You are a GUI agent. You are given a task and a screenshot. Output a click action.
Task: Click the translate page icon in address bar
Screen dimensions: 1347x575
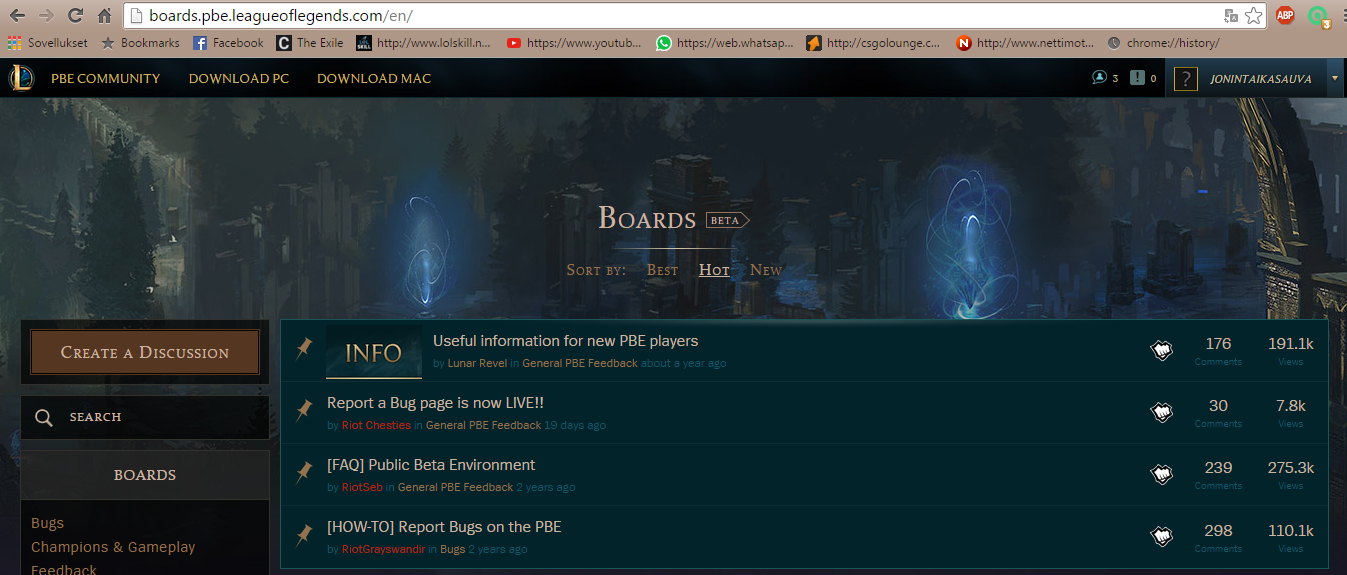coord(1231,16)
